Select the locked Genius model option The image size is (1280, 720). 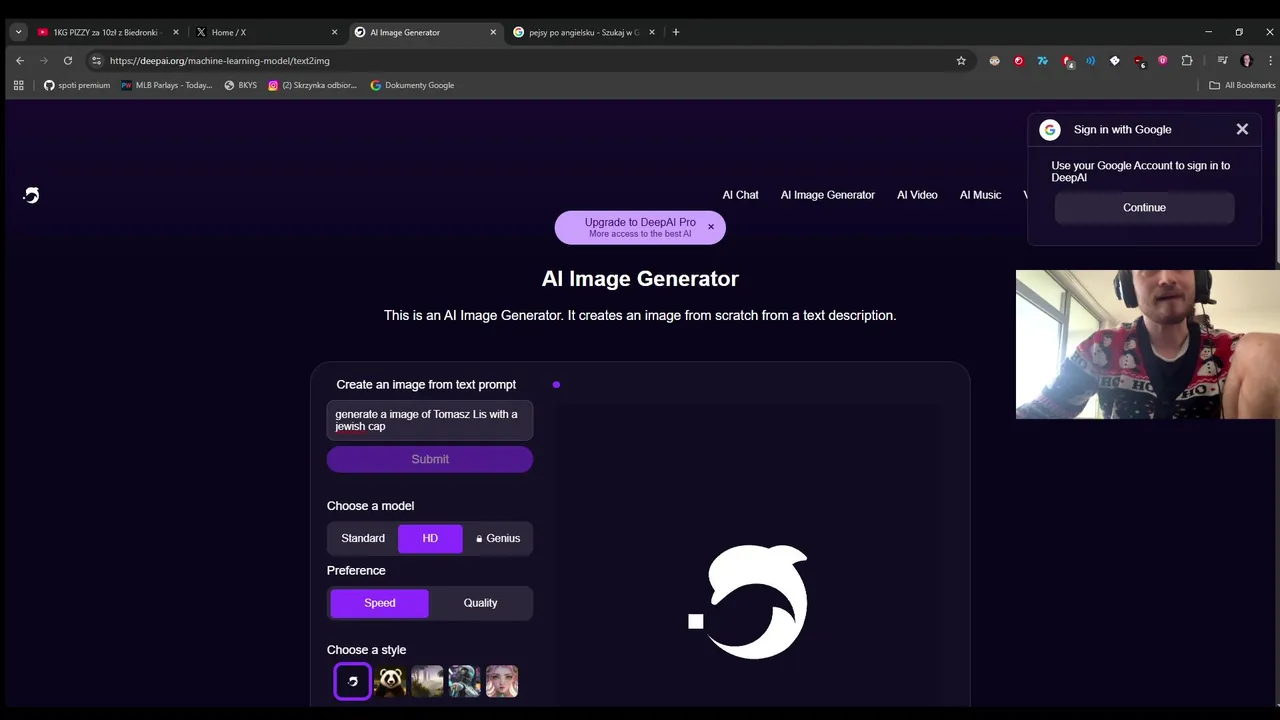(497, 538)
